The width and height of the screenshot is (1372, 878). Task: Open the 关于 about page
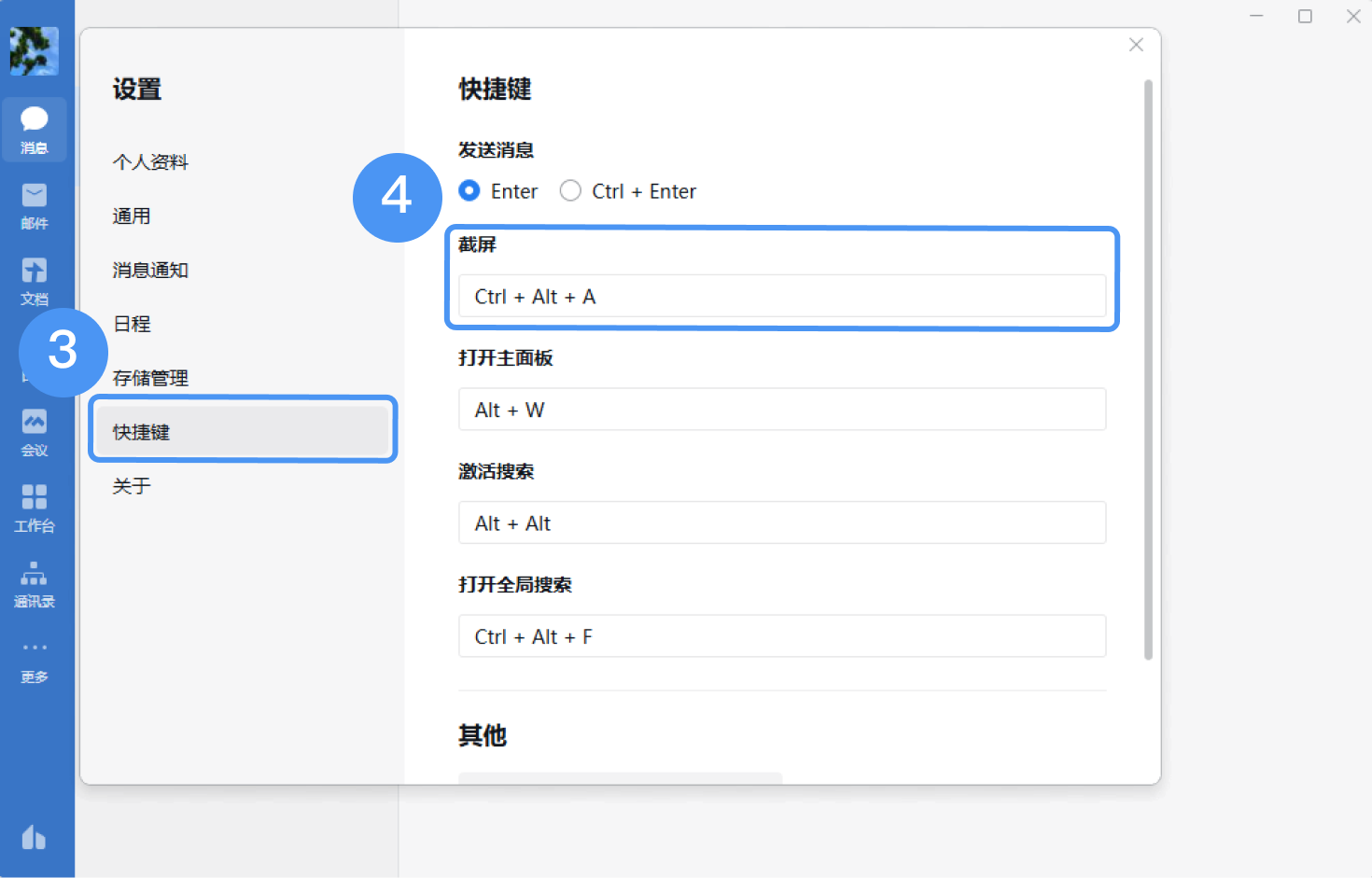click(x=130, y=485)
